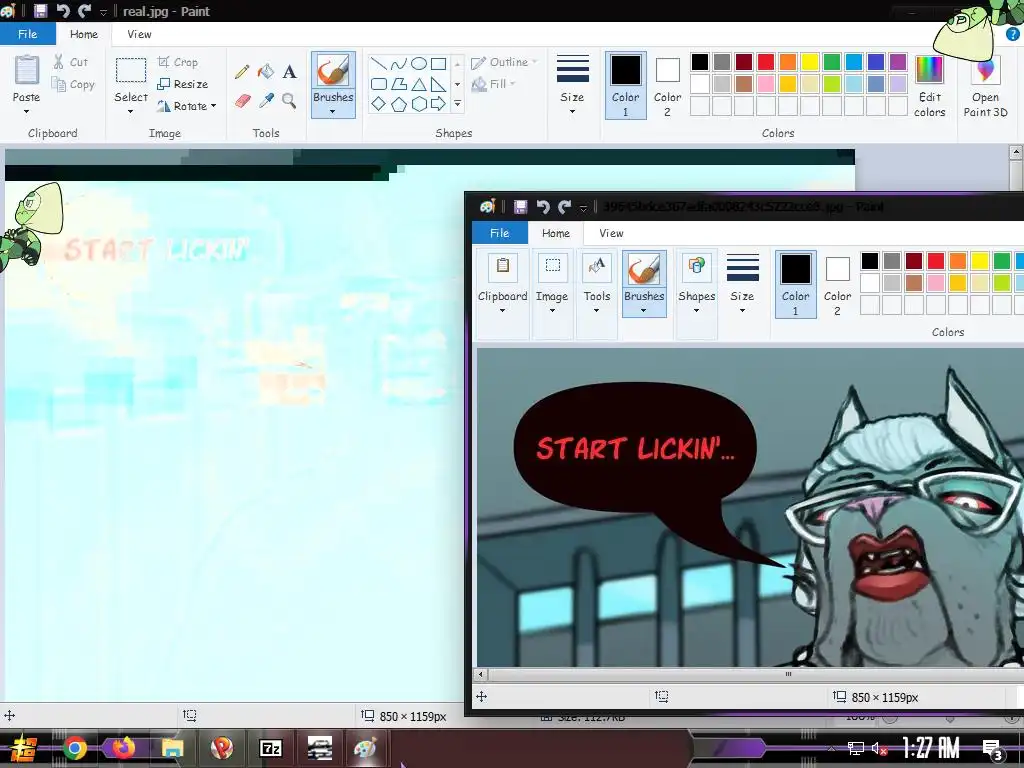
Task: Activate Color 2 in front Paint window
Action: pos(837,284)
